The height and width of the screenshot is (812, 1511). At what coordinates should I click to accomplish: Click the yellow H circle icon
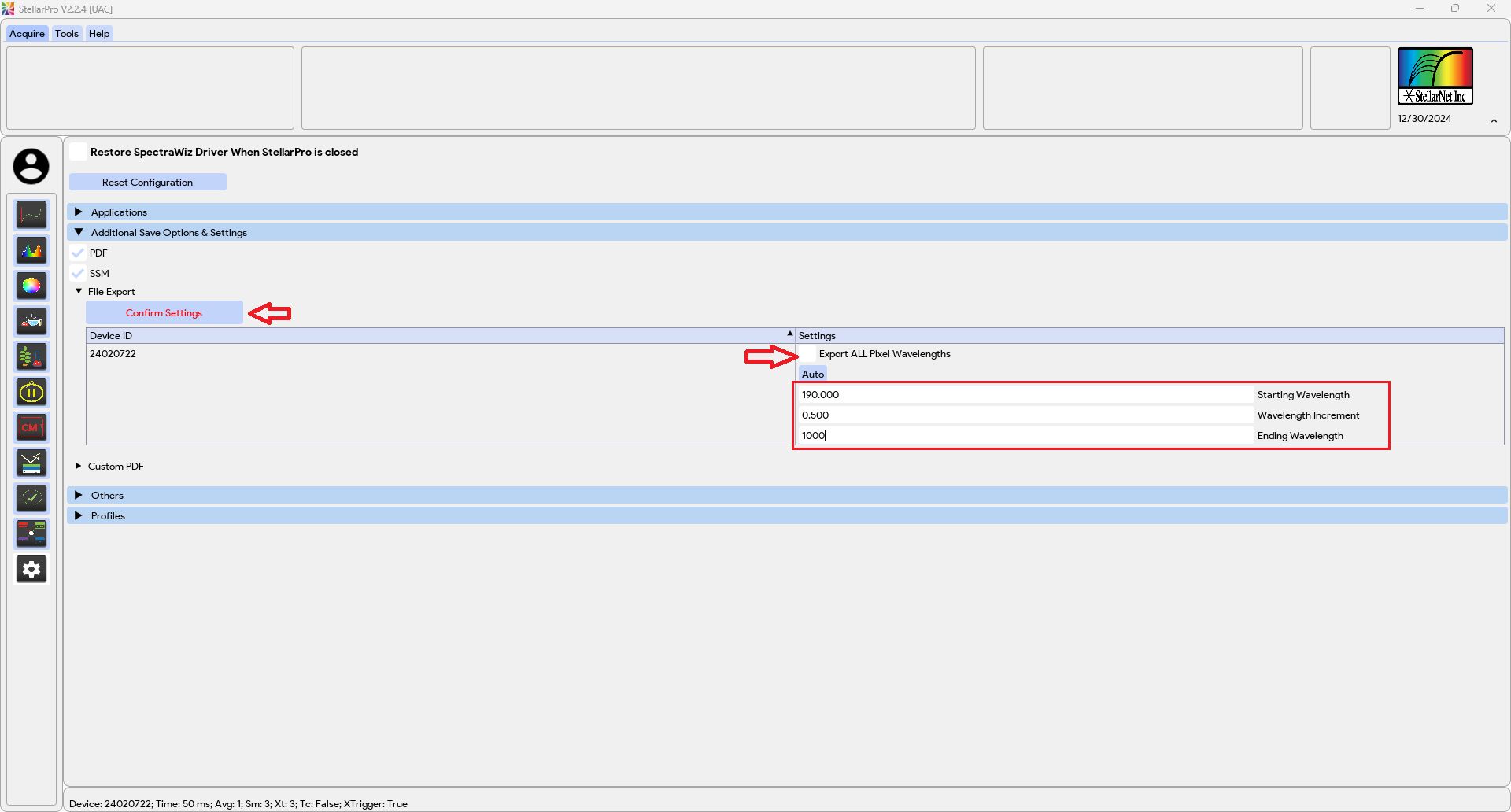[x=31, y=392]
